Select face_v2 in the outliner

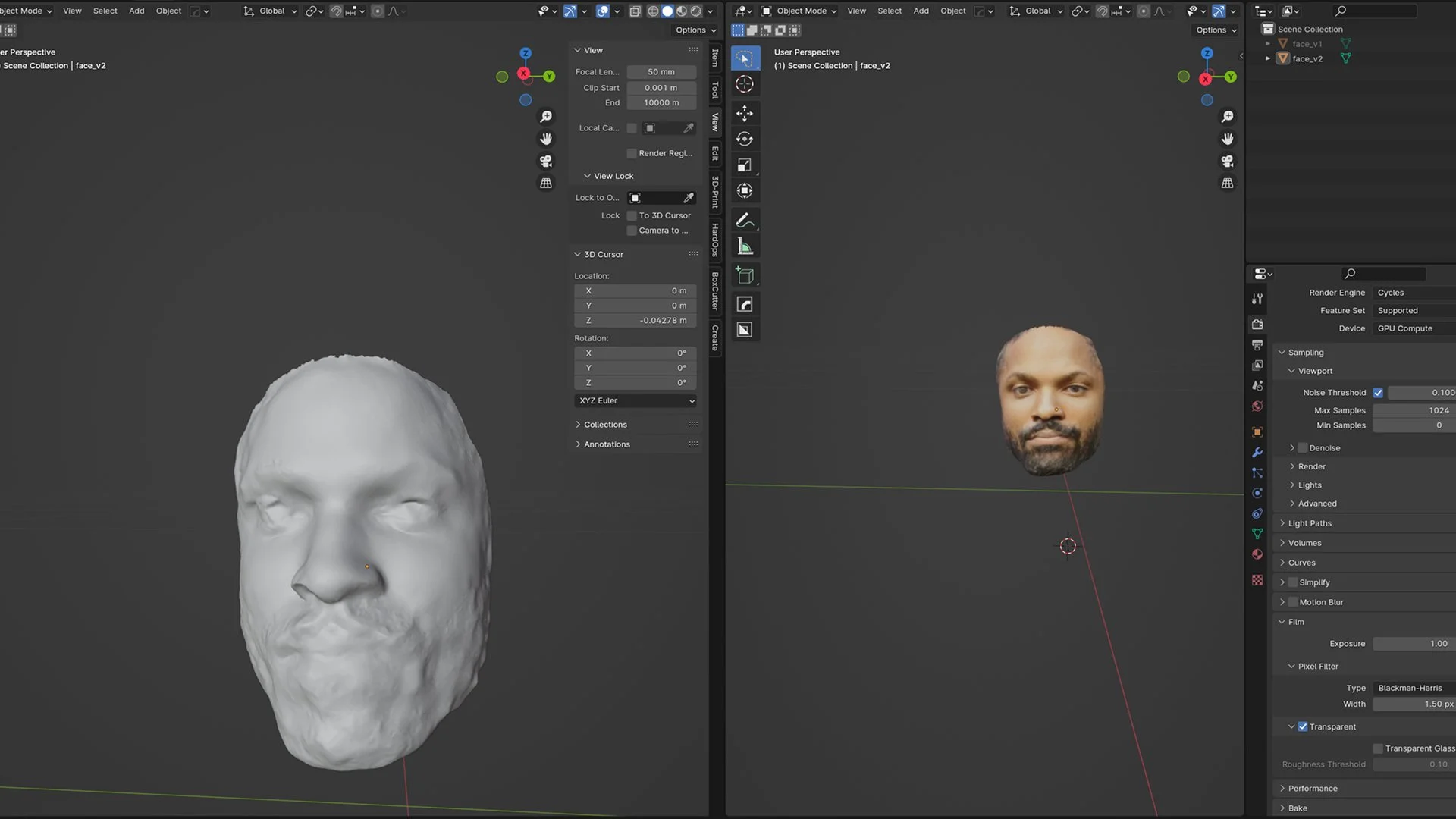click(1307, 58)
